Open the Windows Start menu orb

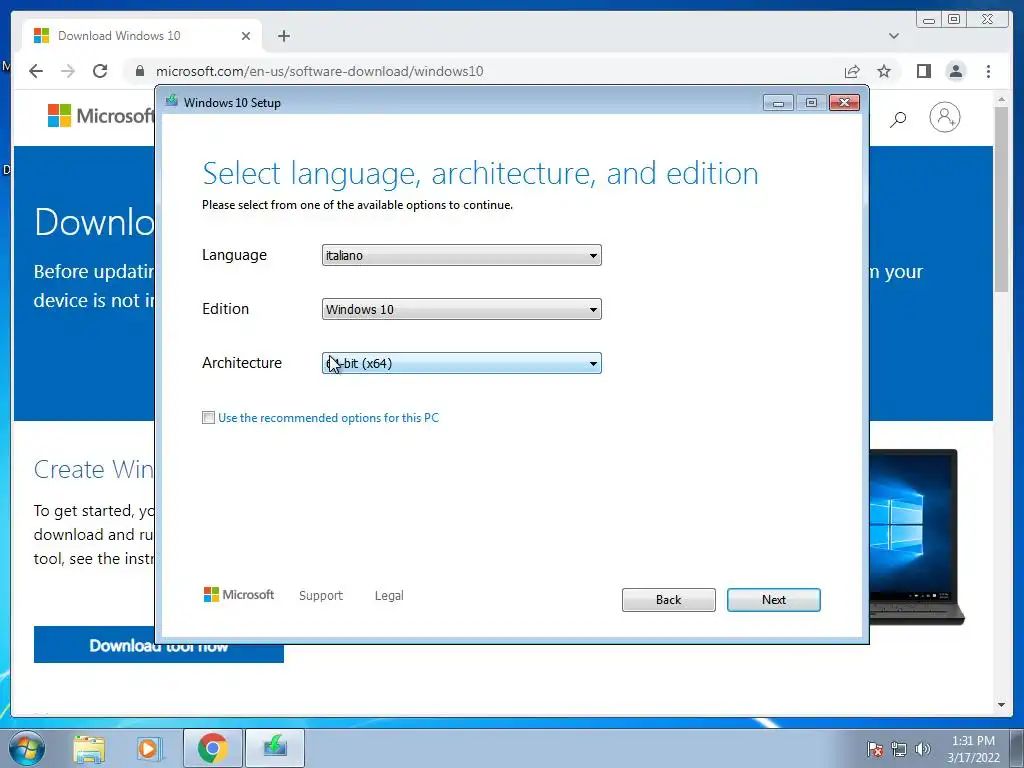pos(27,748)
